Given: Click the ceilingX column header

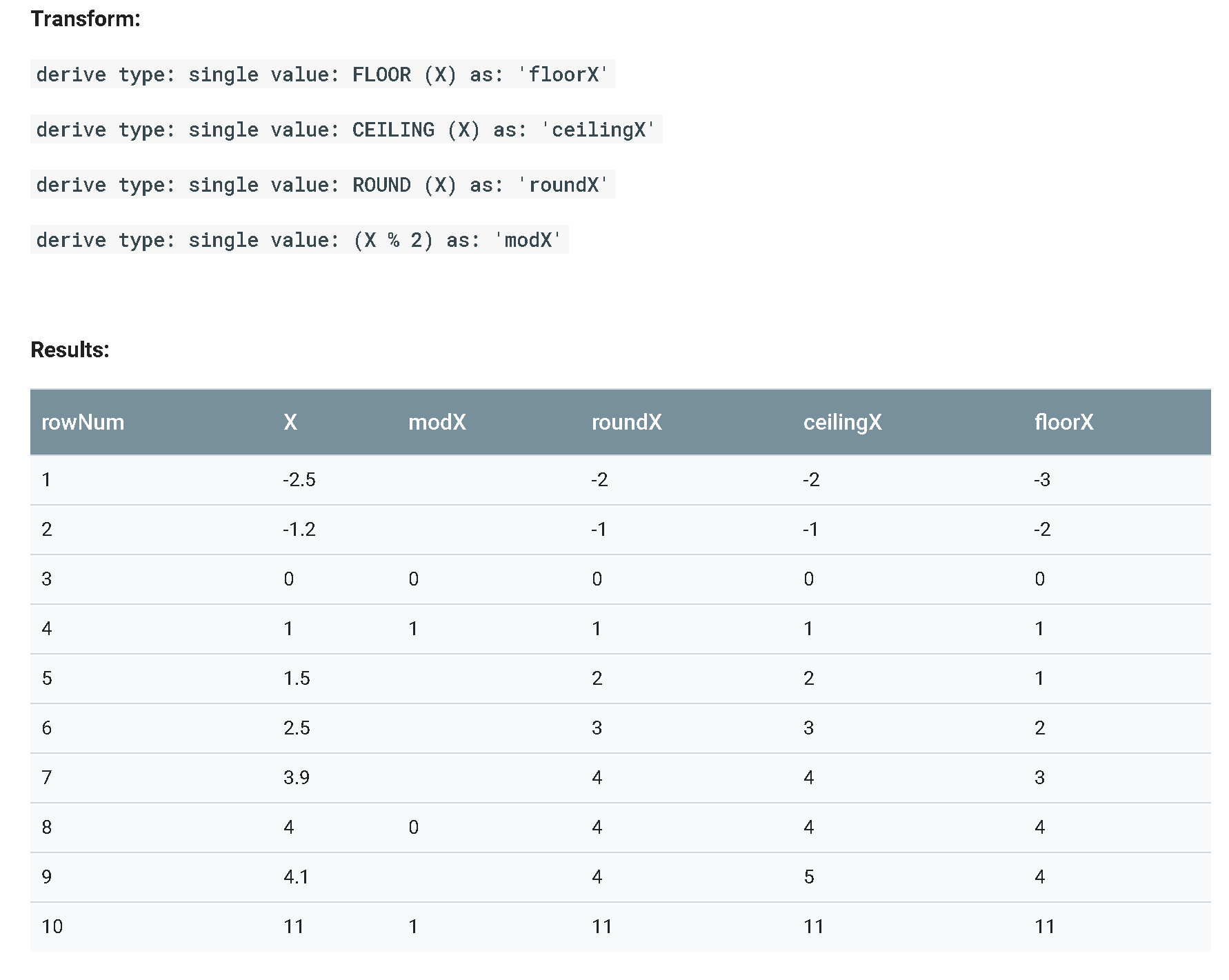Looking at the screenshot, I should point(842,422).
